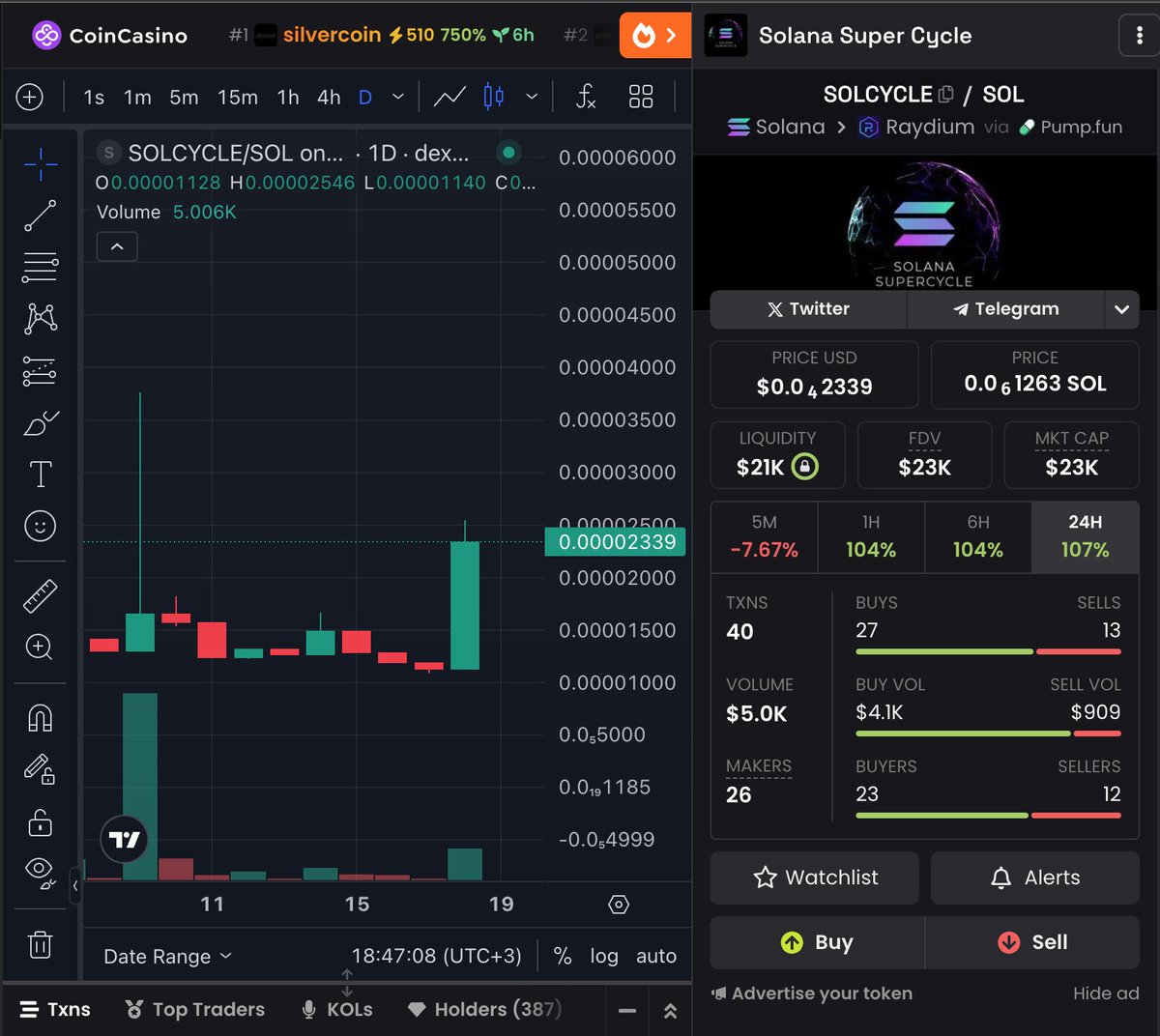Collapse the drawing toolbar side arrow
The image size is (1160, 1036).
pos(75,885)
